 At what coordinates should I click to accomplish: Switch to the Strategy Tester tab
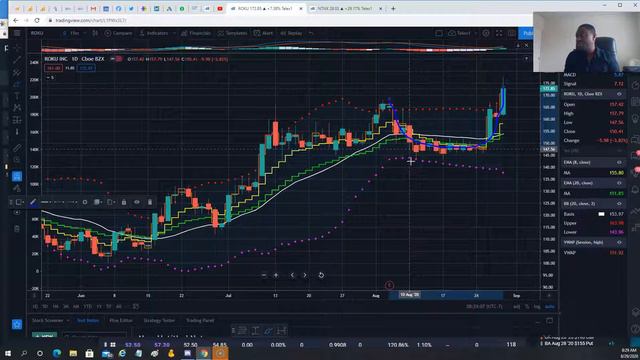click(159, 320)
